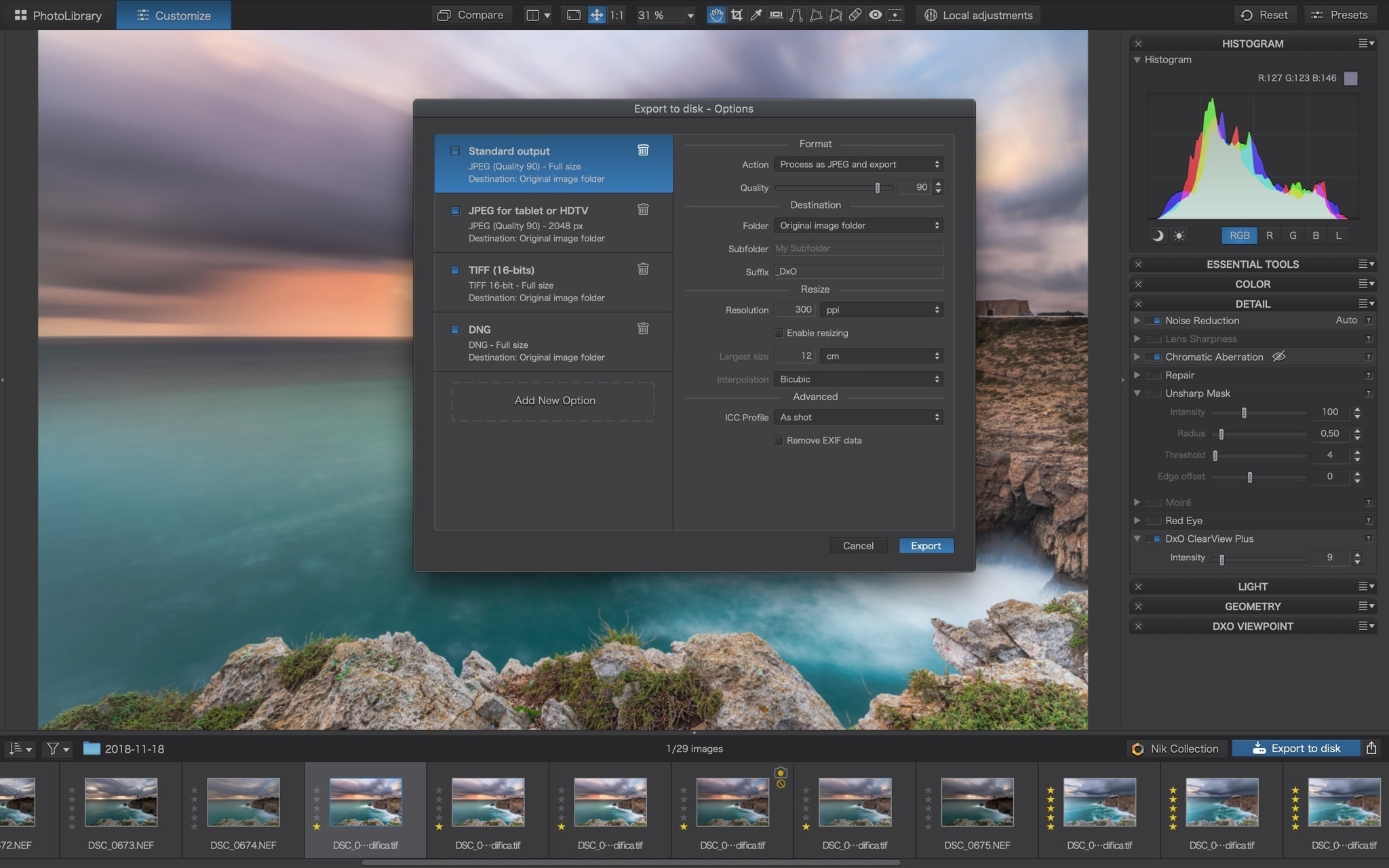Select the white balance eyedropper tool
Image resolution: width=1389 pixels, height=868 pixels.
coord(756,15)
